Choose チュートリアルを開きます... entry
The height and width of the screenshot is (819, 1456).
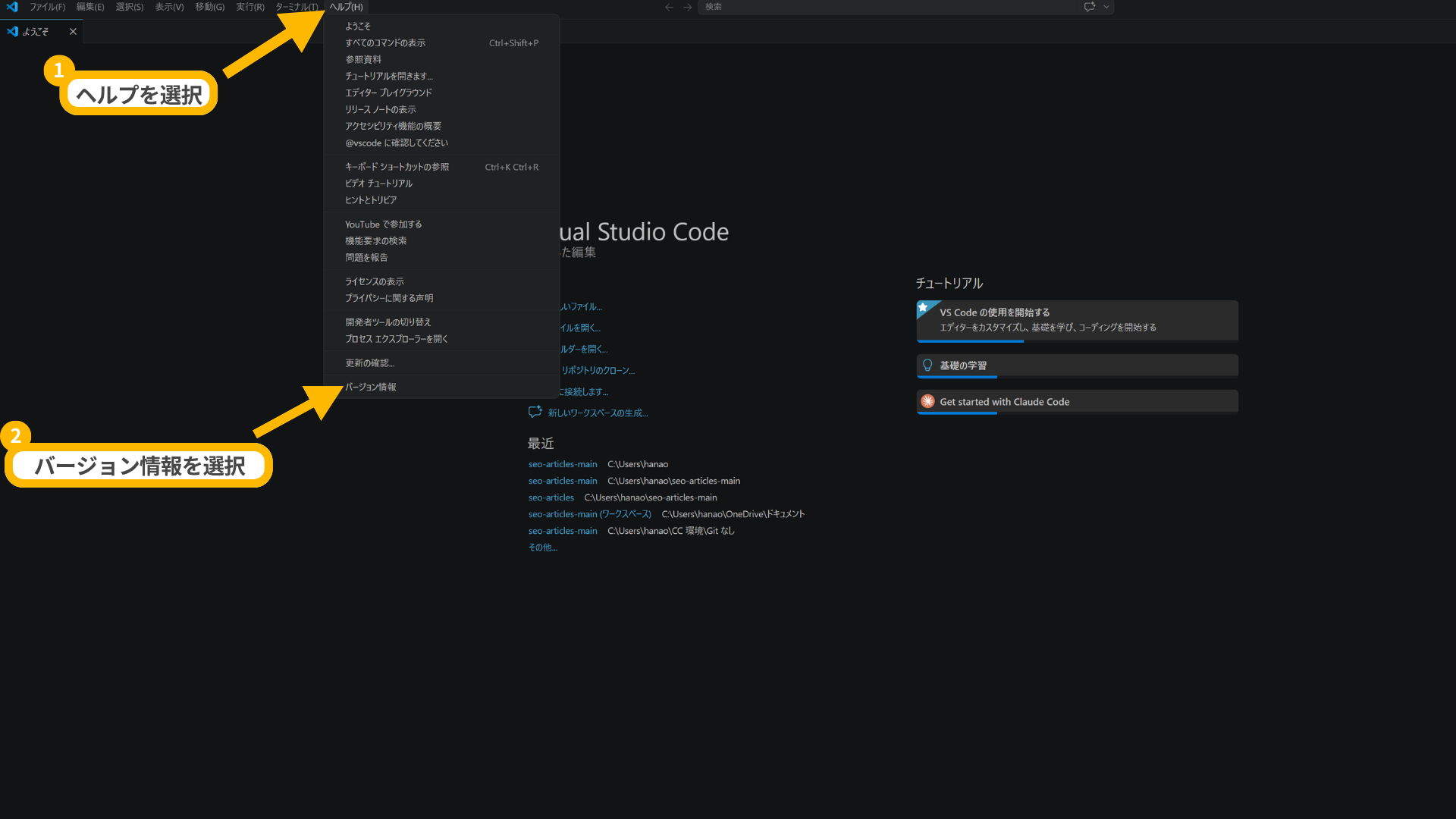[441, 76]
